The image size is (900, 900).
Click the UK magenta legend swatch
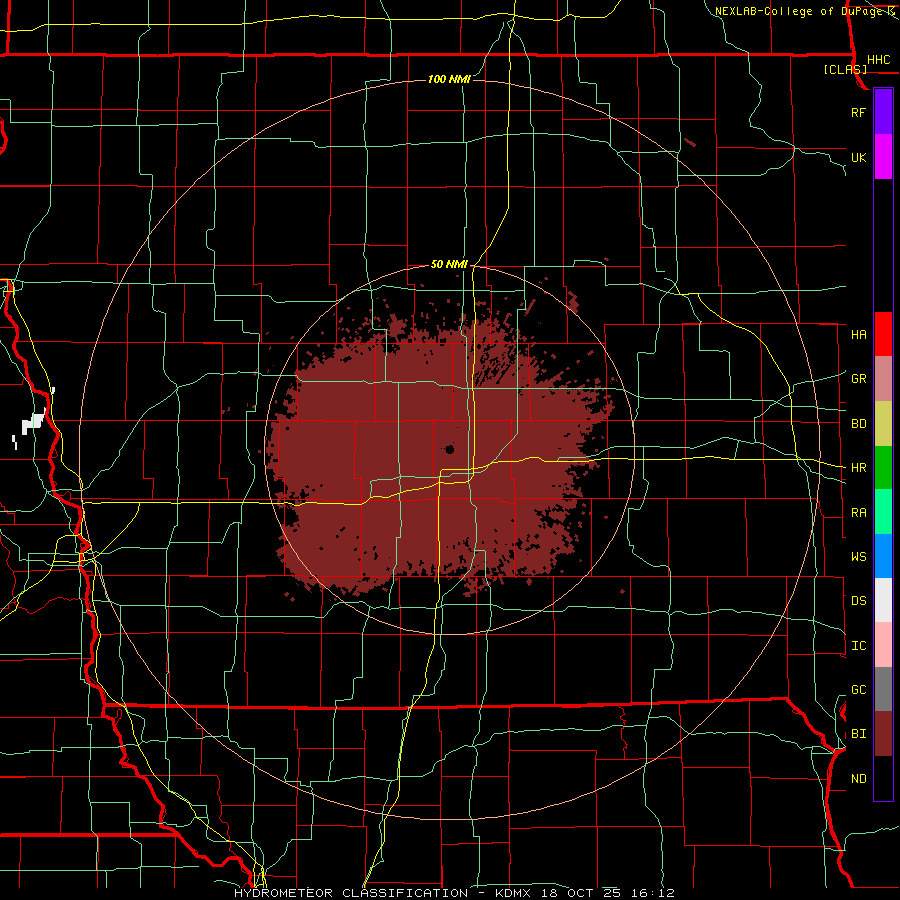(x=883, y=157)
